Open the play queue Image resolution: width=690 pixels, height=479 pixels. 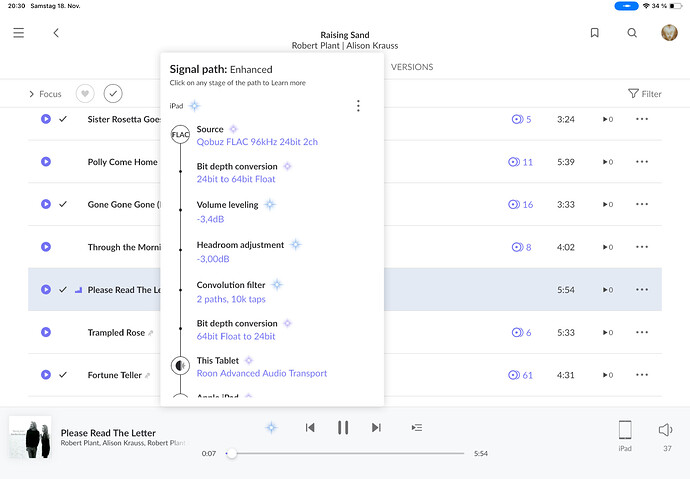(417, 428)
